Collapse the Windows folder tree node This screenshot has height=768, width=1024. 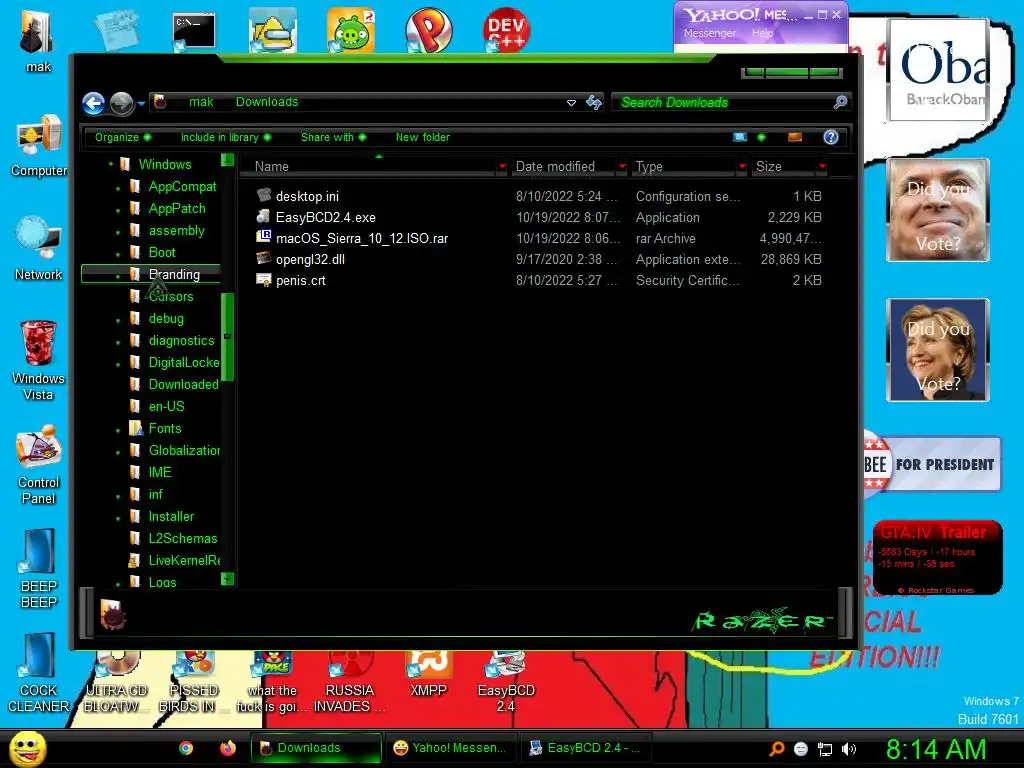click(111, 164)
